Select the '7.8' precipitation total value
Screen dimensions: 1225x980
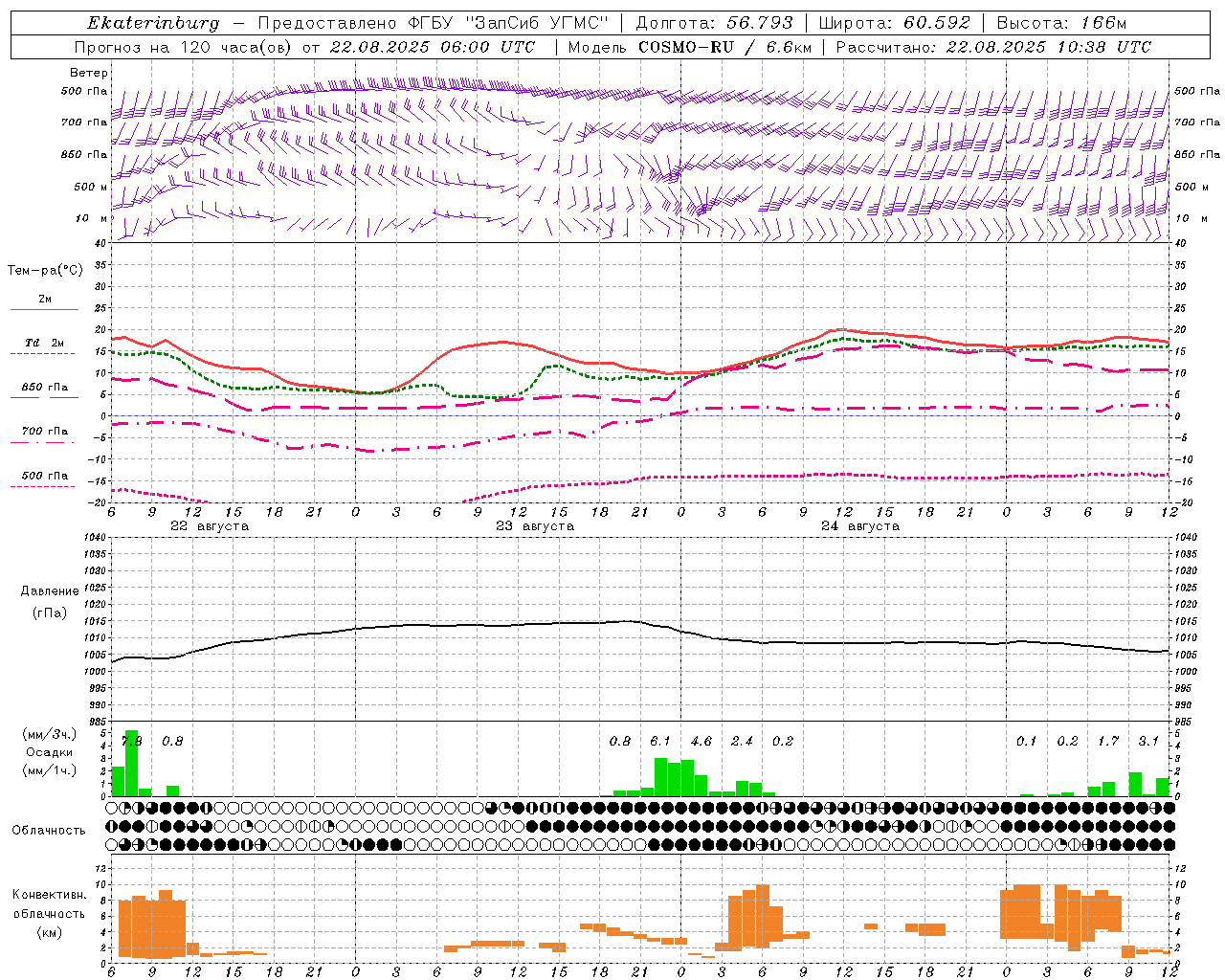pyautogui.click(x=131, y=741)
